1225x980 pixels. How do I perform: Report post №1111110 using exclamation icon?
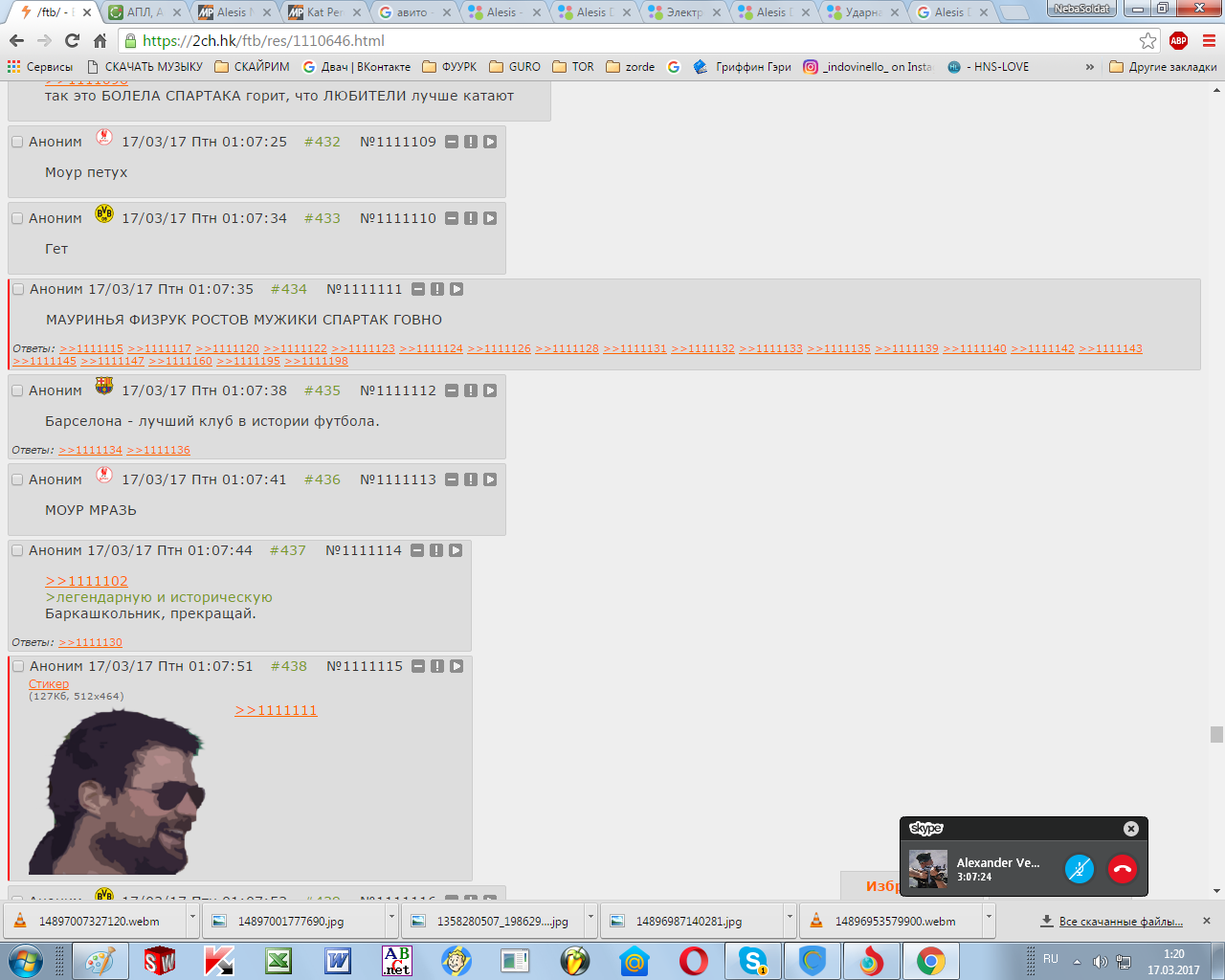point(471,218)
